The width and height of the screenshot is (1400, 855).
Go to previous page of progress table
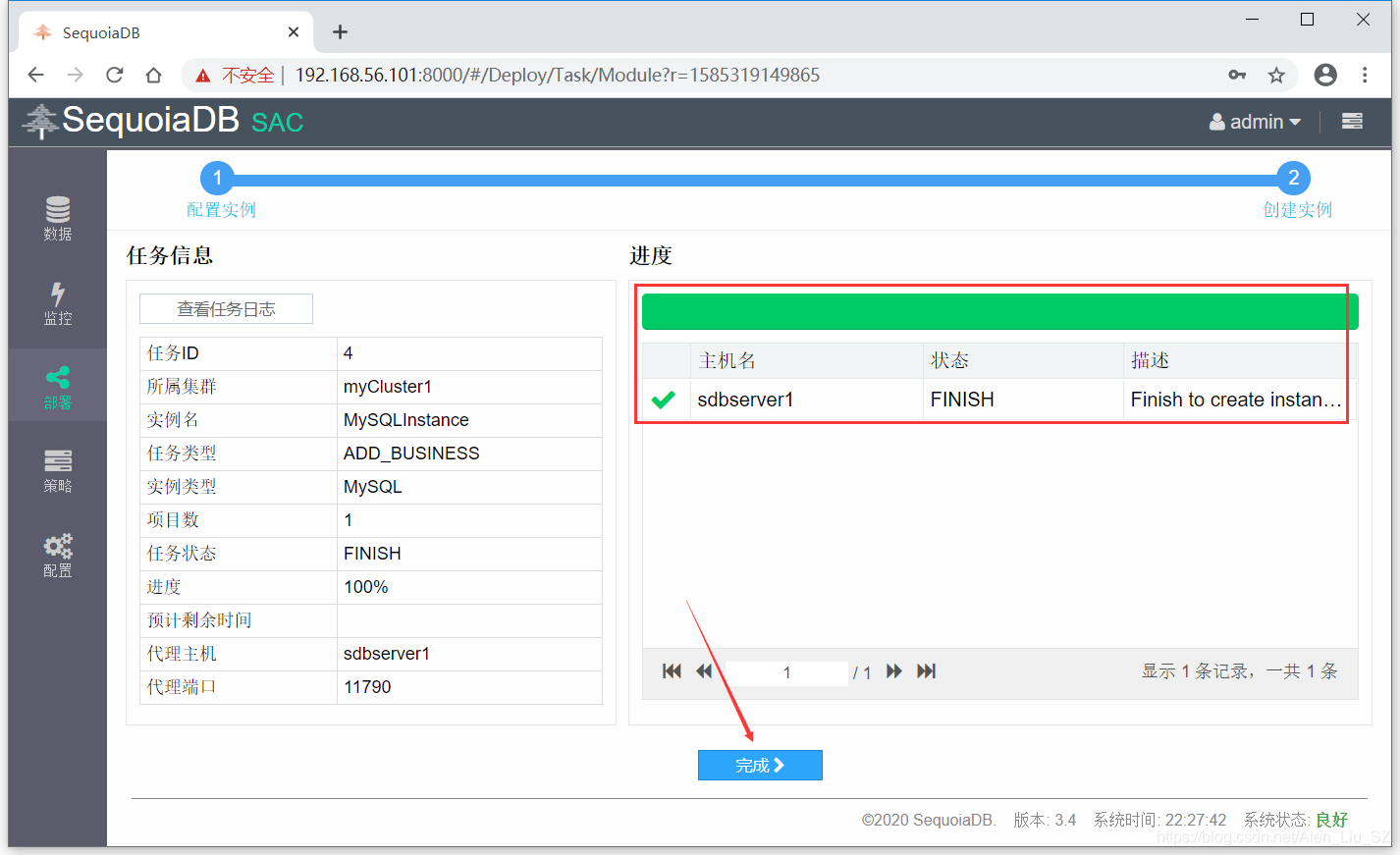704,671
